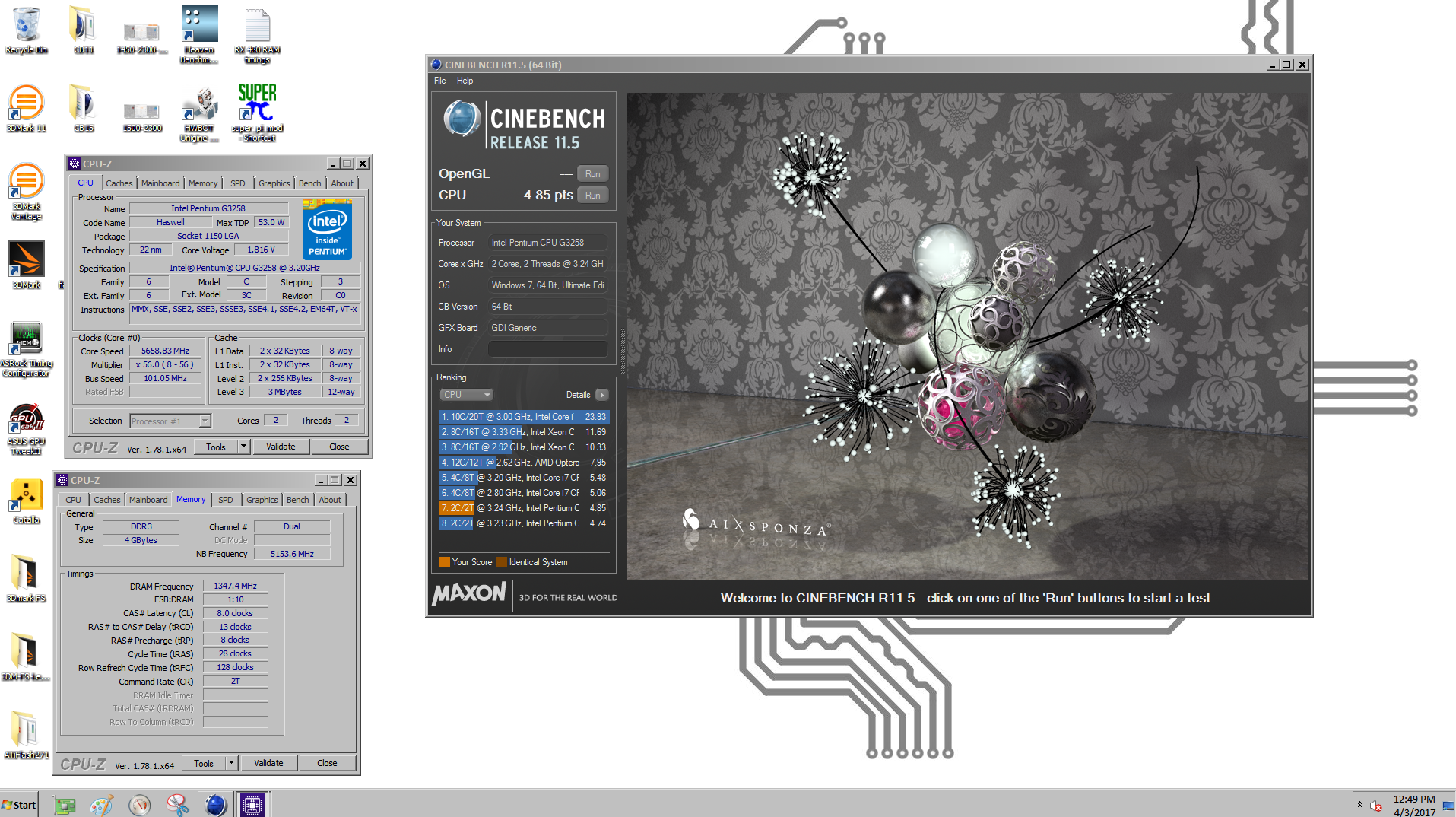Launch super_pi_mod shortcut
This screenshot has height=817, width=1456.
pos(257,113)
